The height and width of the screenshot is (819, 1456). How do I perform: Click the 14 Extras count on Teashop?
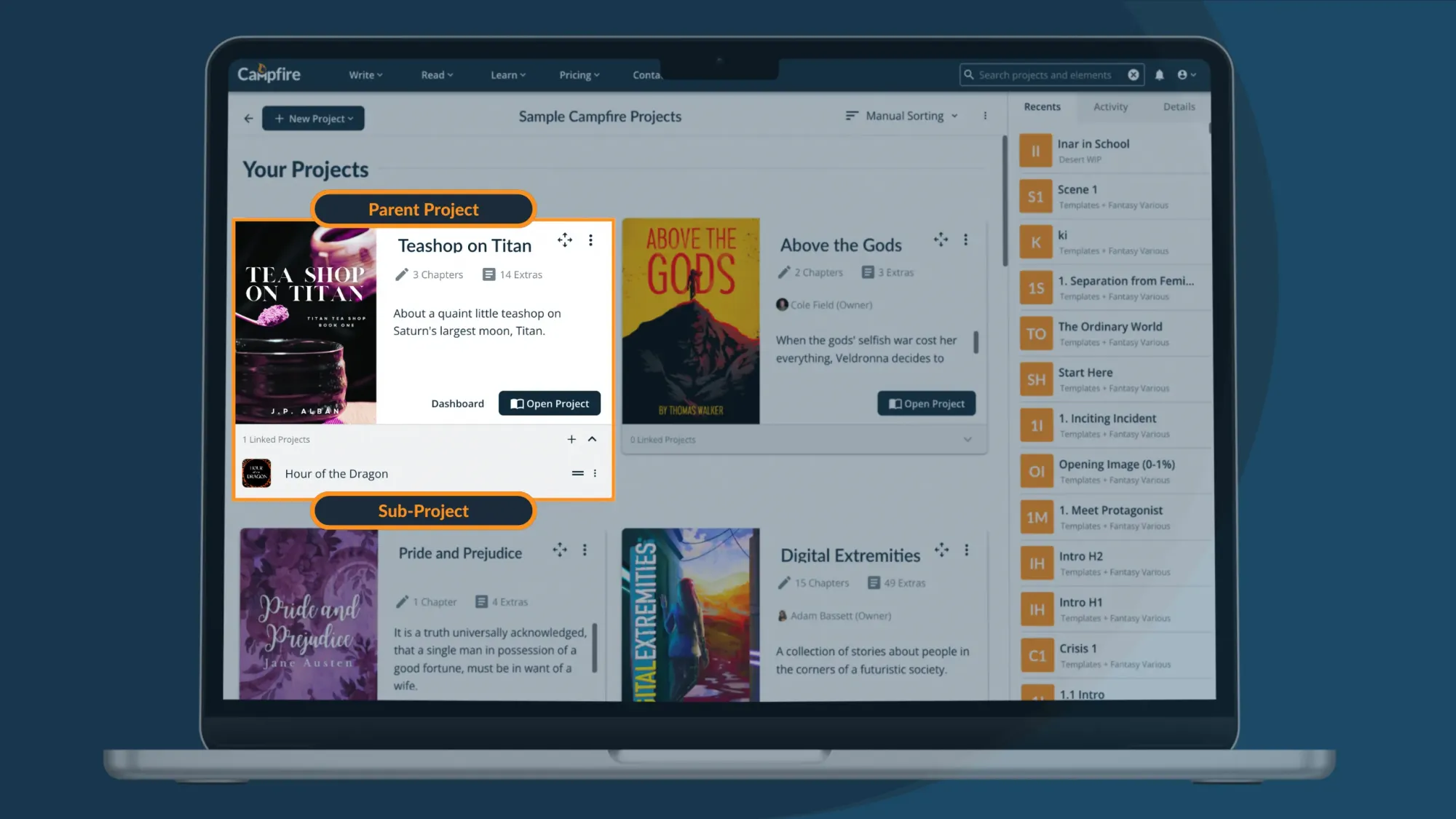pos(513,274)
